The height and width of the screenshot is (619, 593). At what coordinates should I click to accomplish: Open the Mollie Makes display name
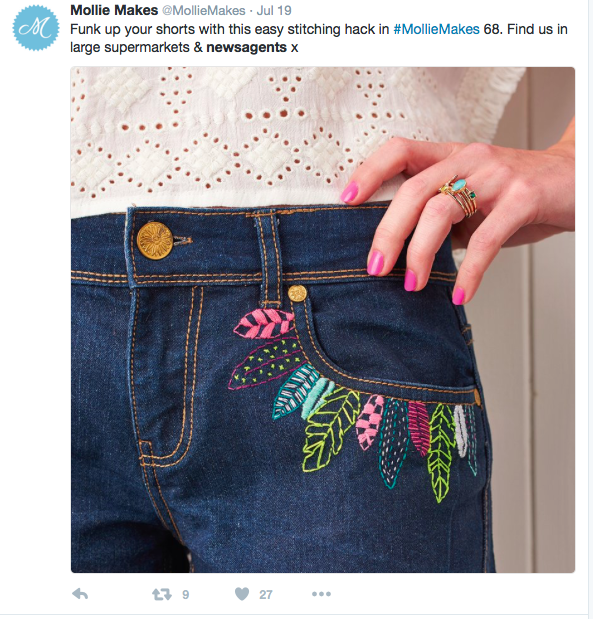click(x=114, y=10)
